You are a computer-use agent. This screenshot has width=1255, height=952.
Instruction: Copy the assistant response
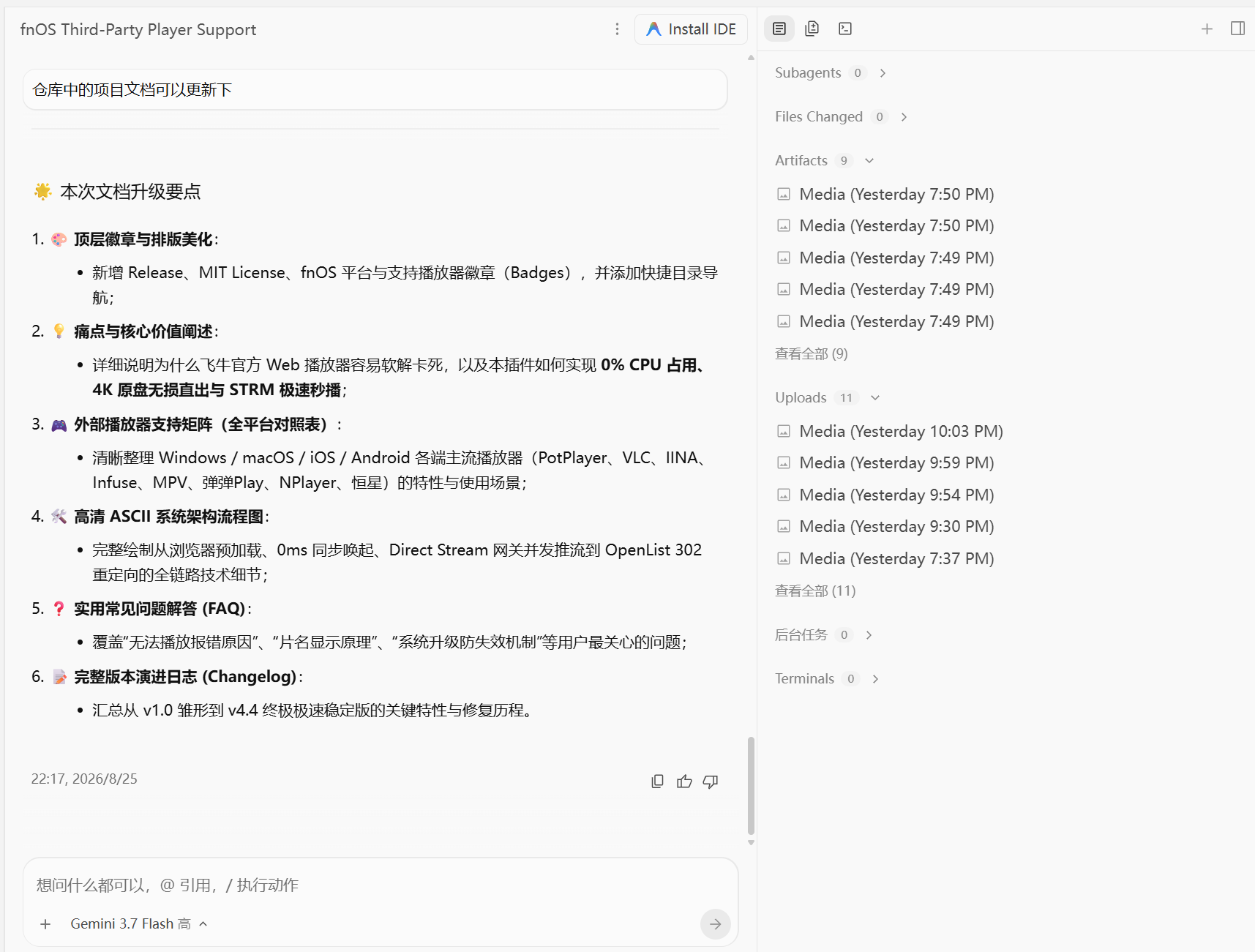(x=658, y=782)
